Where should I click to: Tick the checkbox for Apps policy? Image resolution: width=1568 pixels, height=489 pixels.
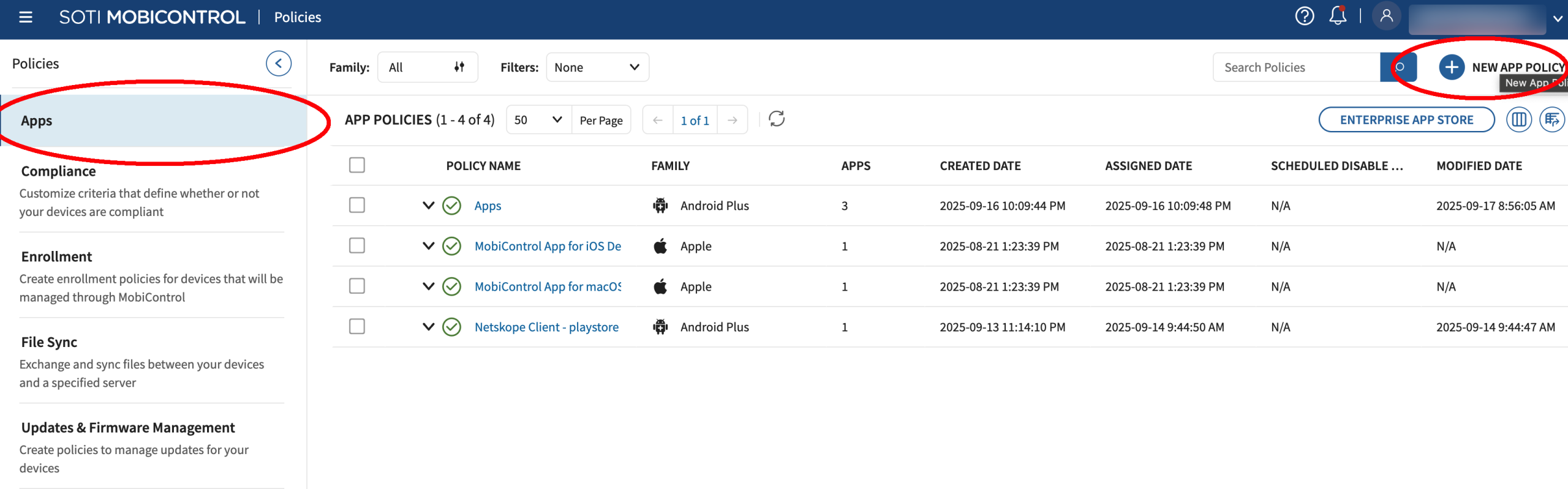(x=357, y=205)
